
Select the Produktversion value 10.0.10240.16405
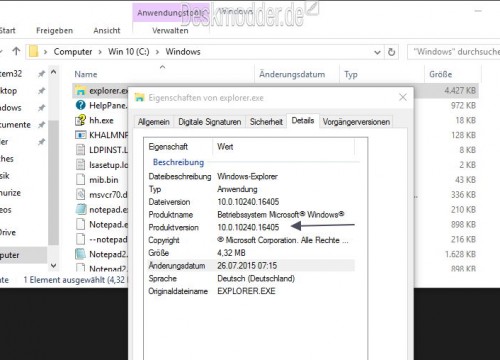pyautogui.click(x=248, y=227)
